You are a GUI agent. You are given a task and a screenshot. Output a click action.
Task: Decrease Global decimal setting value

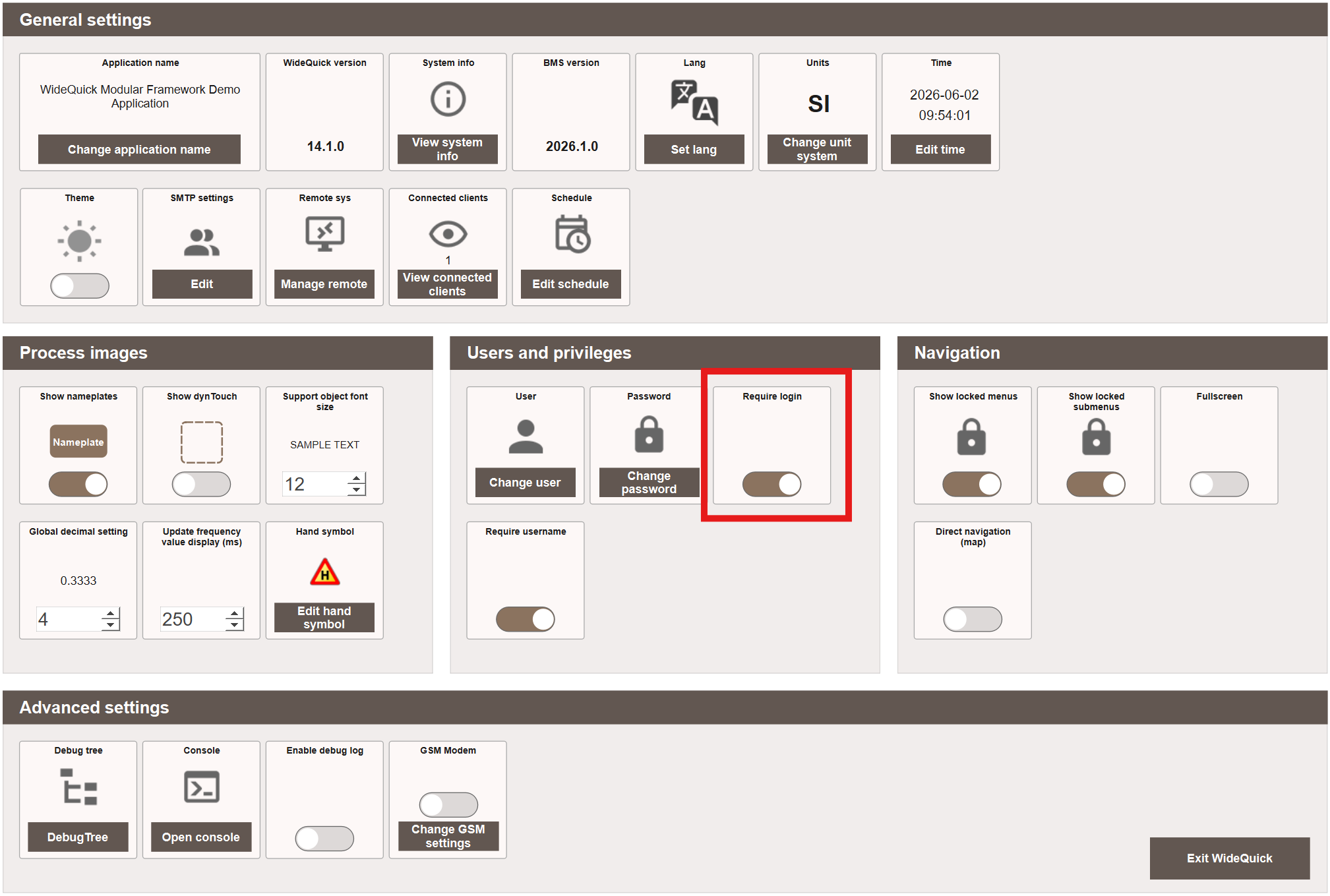[x=111, y=625]
